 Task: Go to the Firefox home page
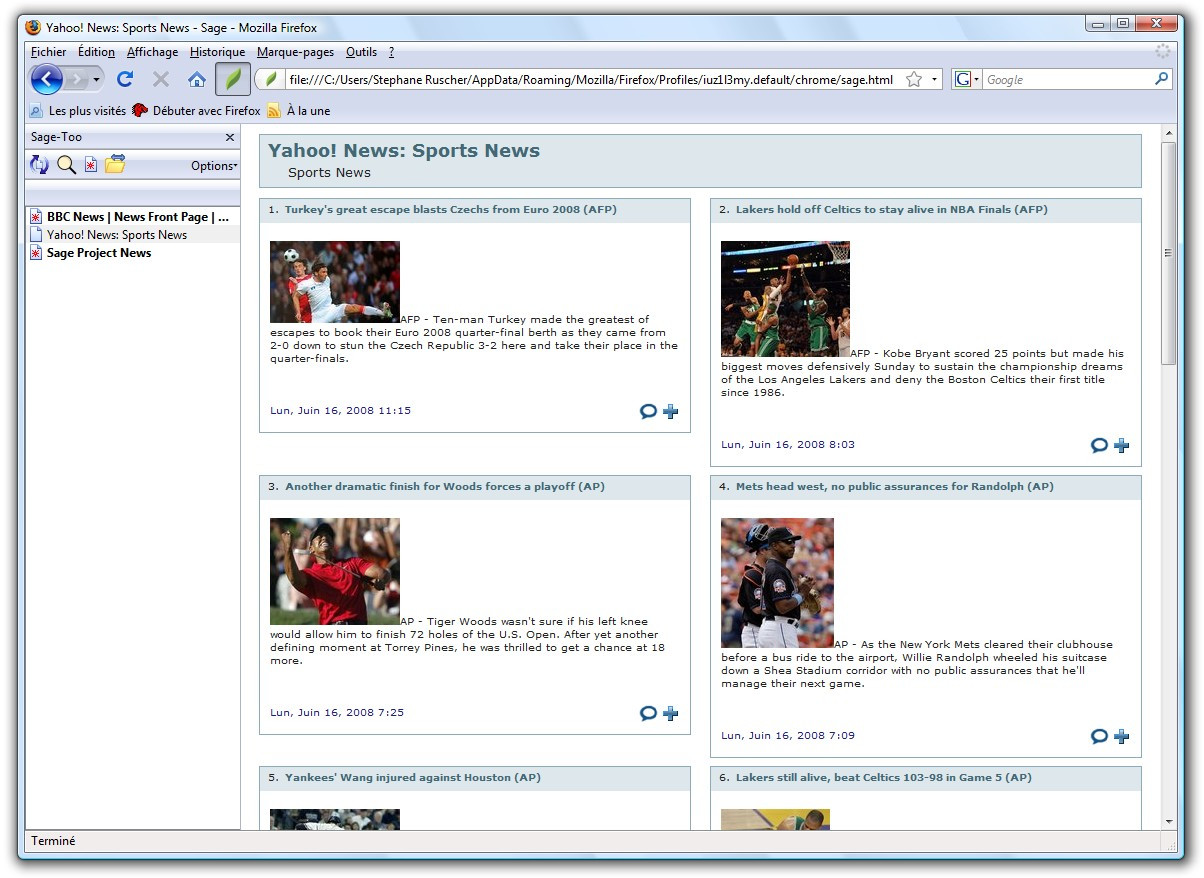[x=197, y=79]
